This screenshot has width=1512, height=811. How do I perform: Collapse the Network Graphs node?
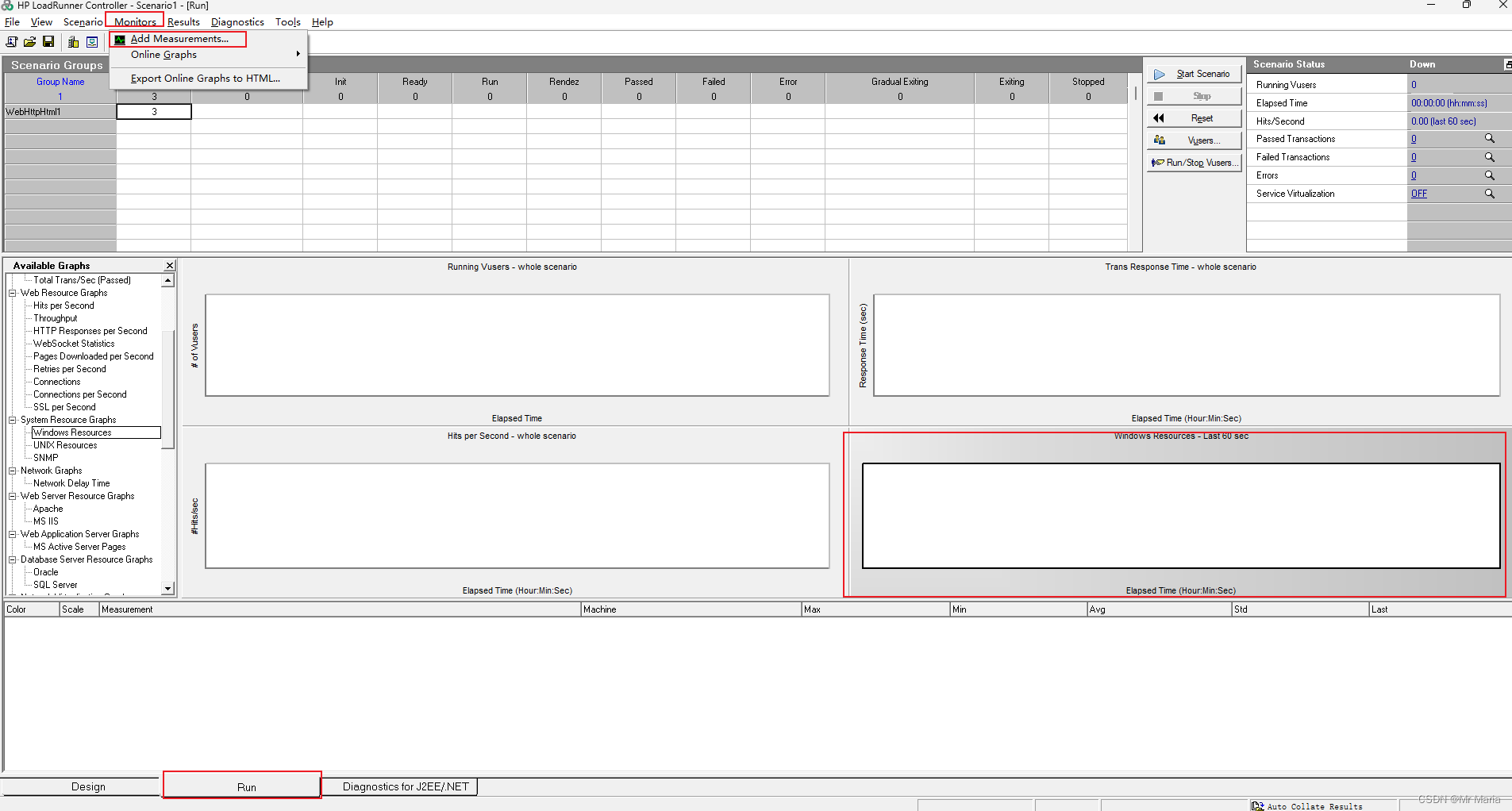(13, 471)
